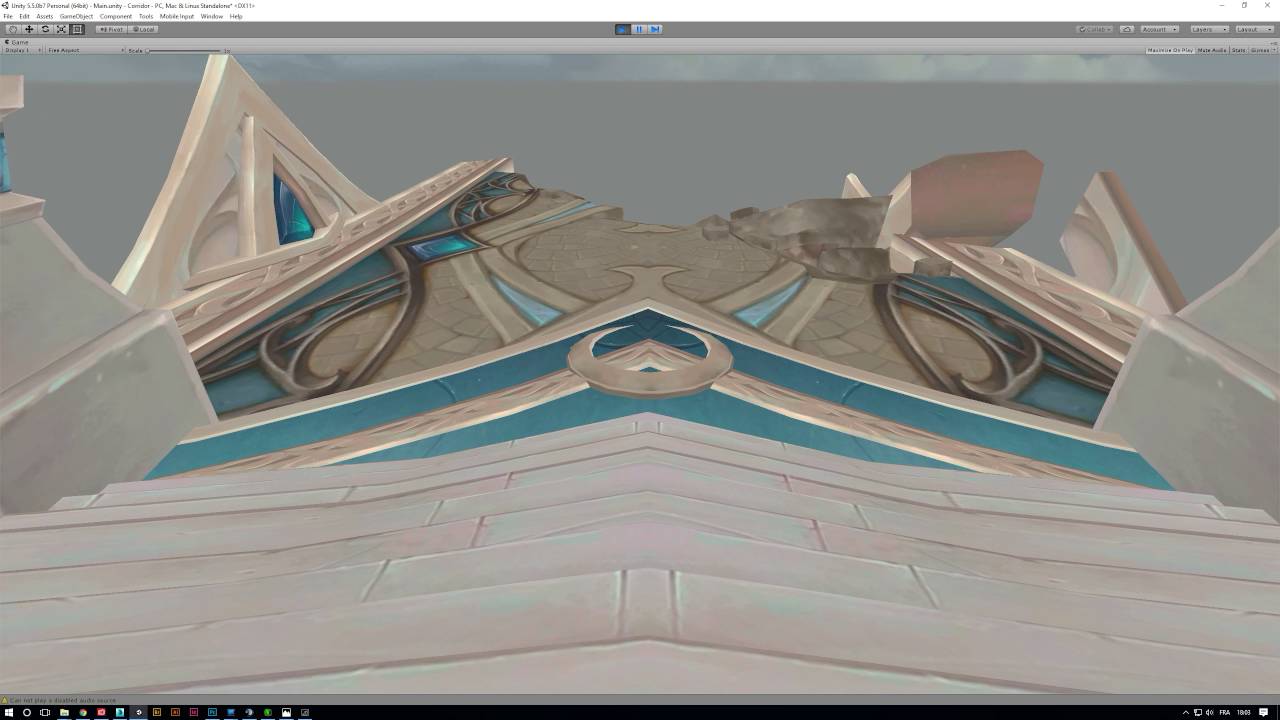
Task: Toggle Maximize On Play
Action: point(1170,50)
